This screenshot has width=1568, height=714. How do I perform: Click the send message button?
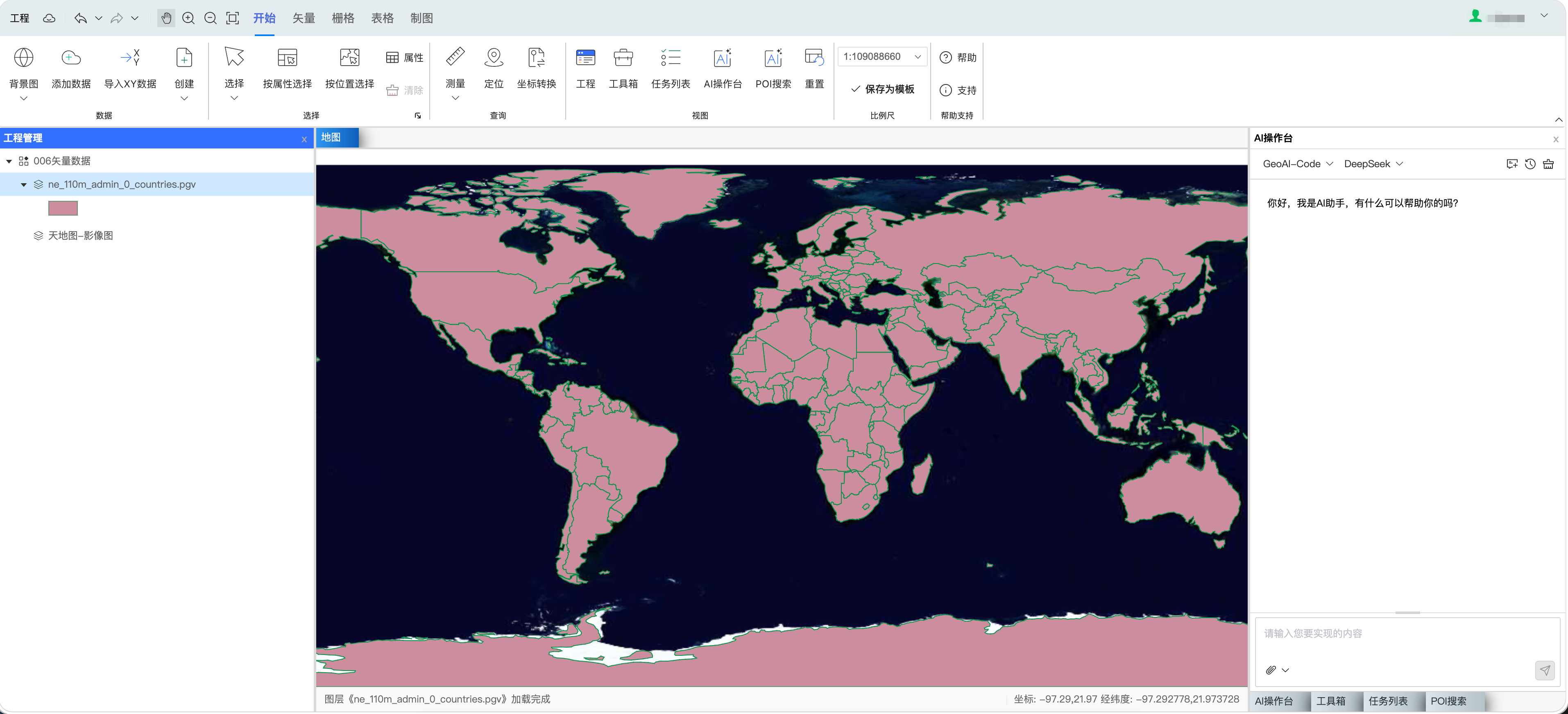1545,670
